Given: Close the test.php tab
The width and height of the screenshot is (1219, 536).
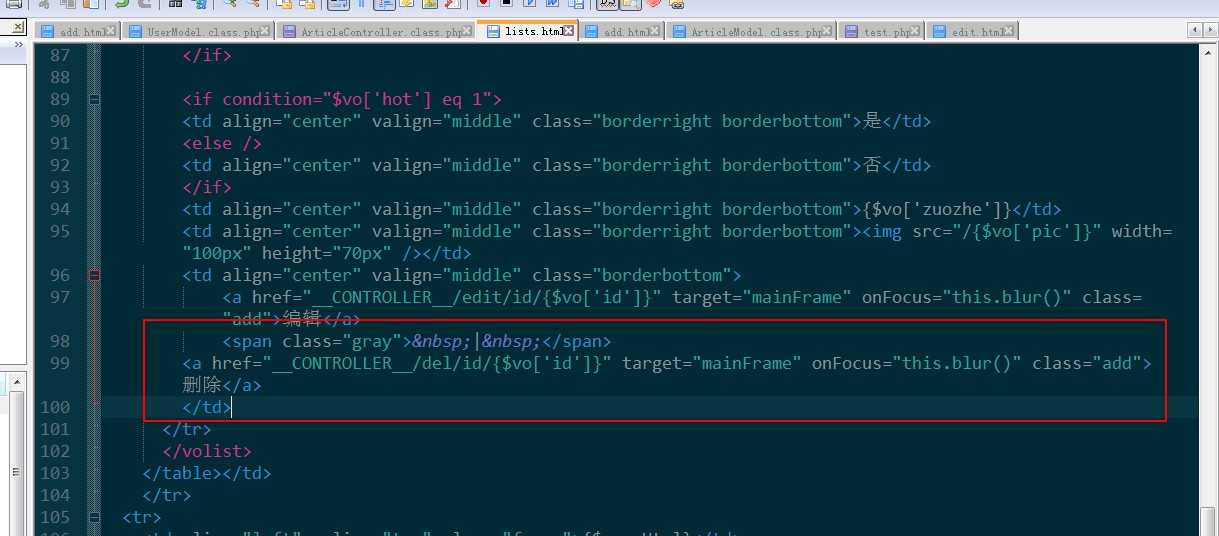Looking at the screenshot, I should (x=917, y=32).
